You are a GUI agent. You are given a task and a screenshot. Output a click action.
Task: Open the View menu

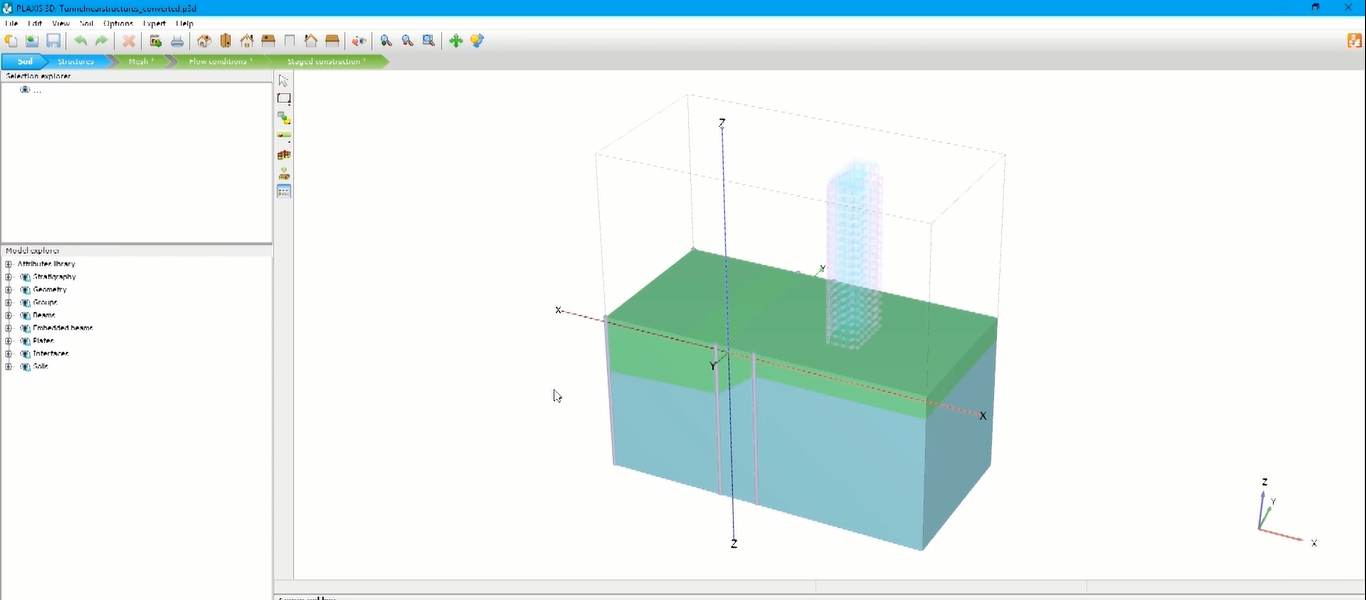click(61, 23)
